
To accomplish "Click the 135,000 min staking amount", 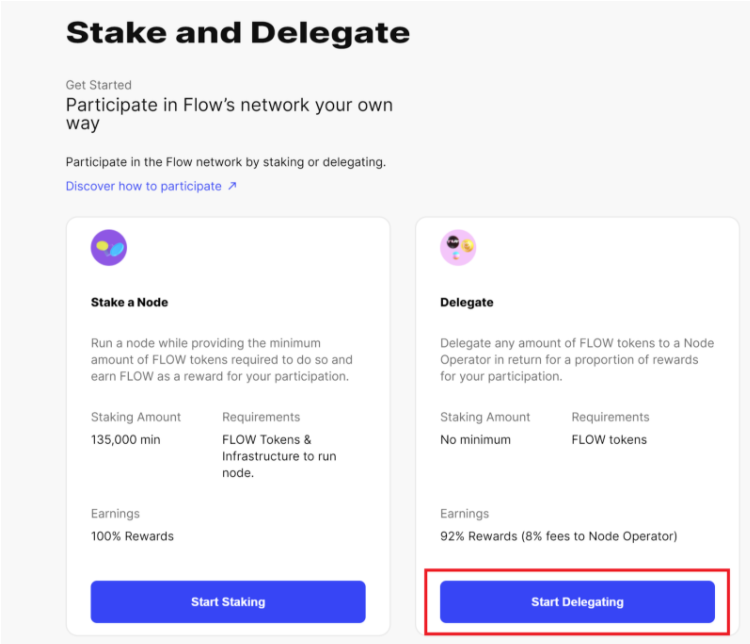I will tap(125, 439).
